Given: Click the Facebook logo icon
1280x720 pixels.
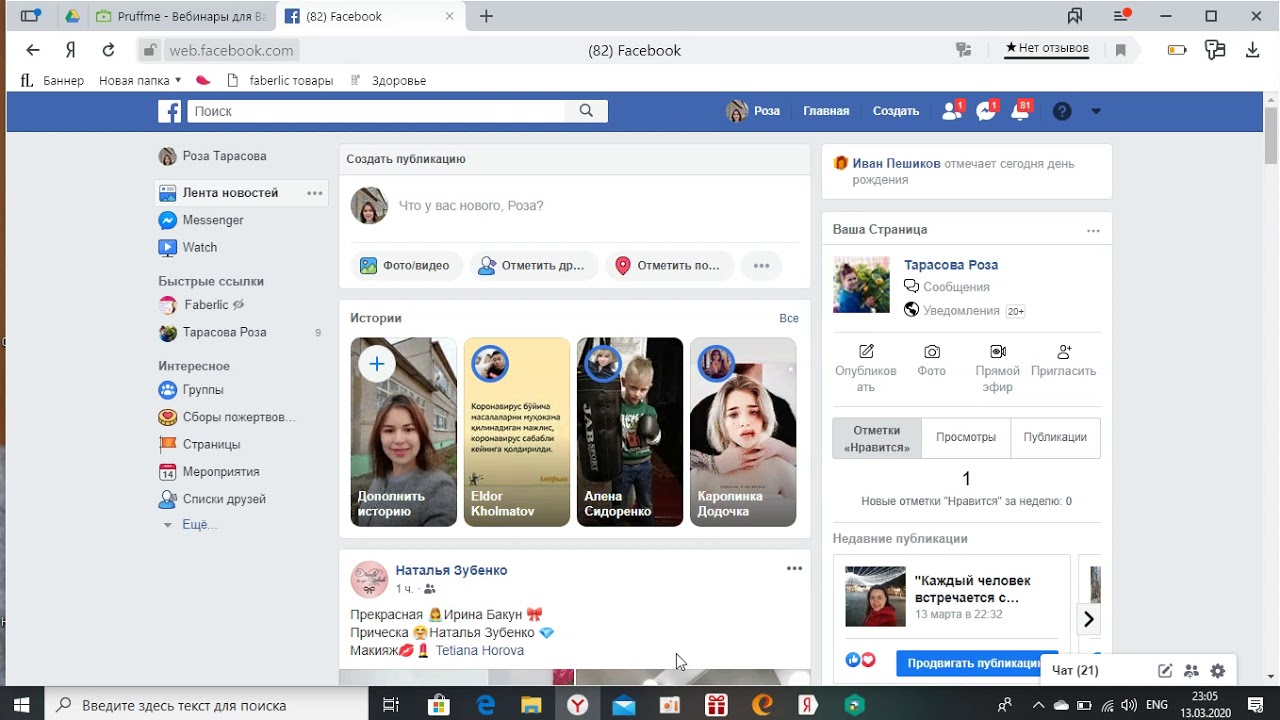Looking at the screenshot, I should [170, 111].
